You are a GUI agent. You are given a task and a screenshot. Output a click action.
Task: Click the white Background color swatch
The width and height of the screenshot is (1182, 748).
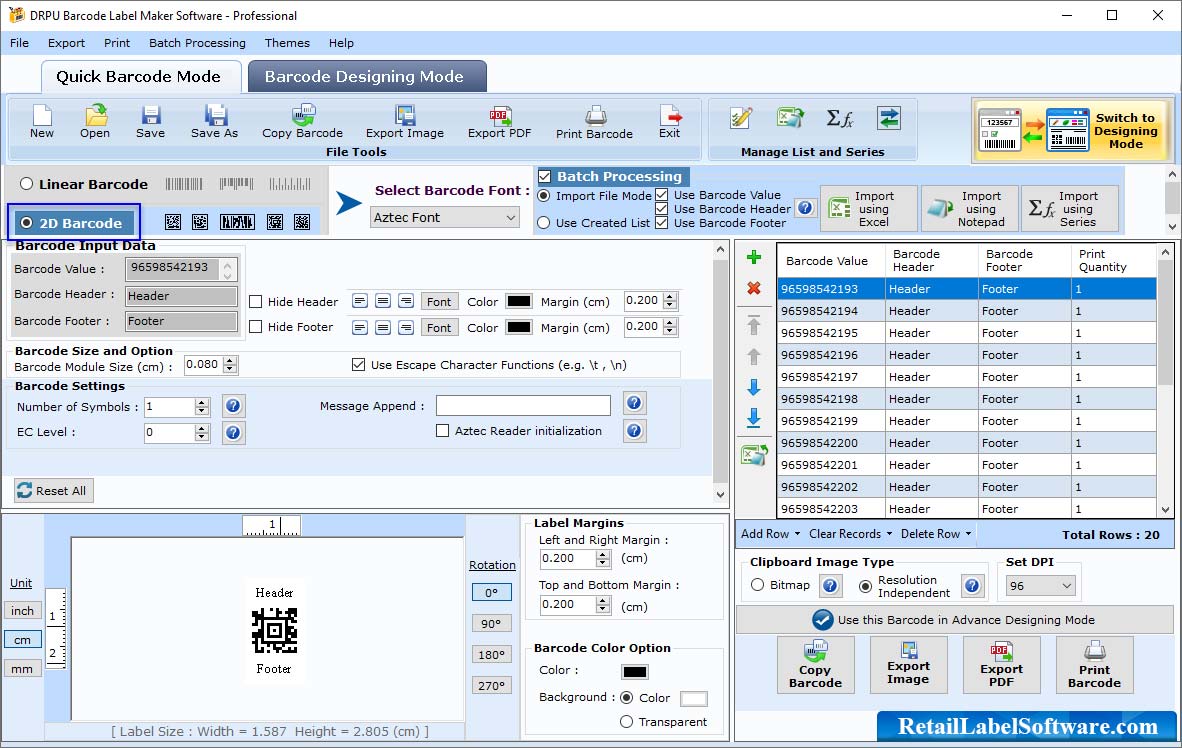tap(694, 698)
